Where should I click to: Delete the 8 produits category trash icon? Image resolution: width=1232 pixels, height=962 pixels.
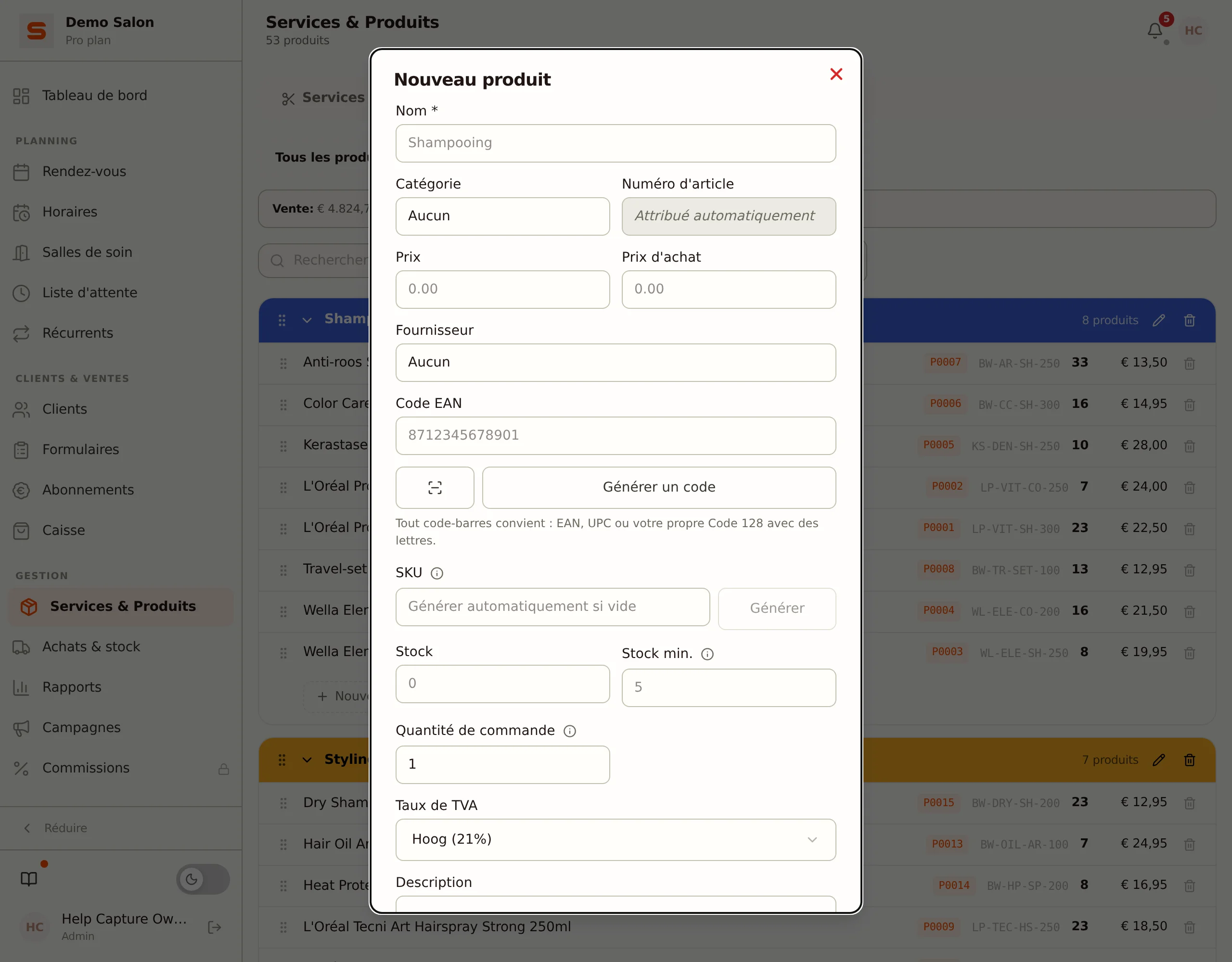coord(1189,320)
